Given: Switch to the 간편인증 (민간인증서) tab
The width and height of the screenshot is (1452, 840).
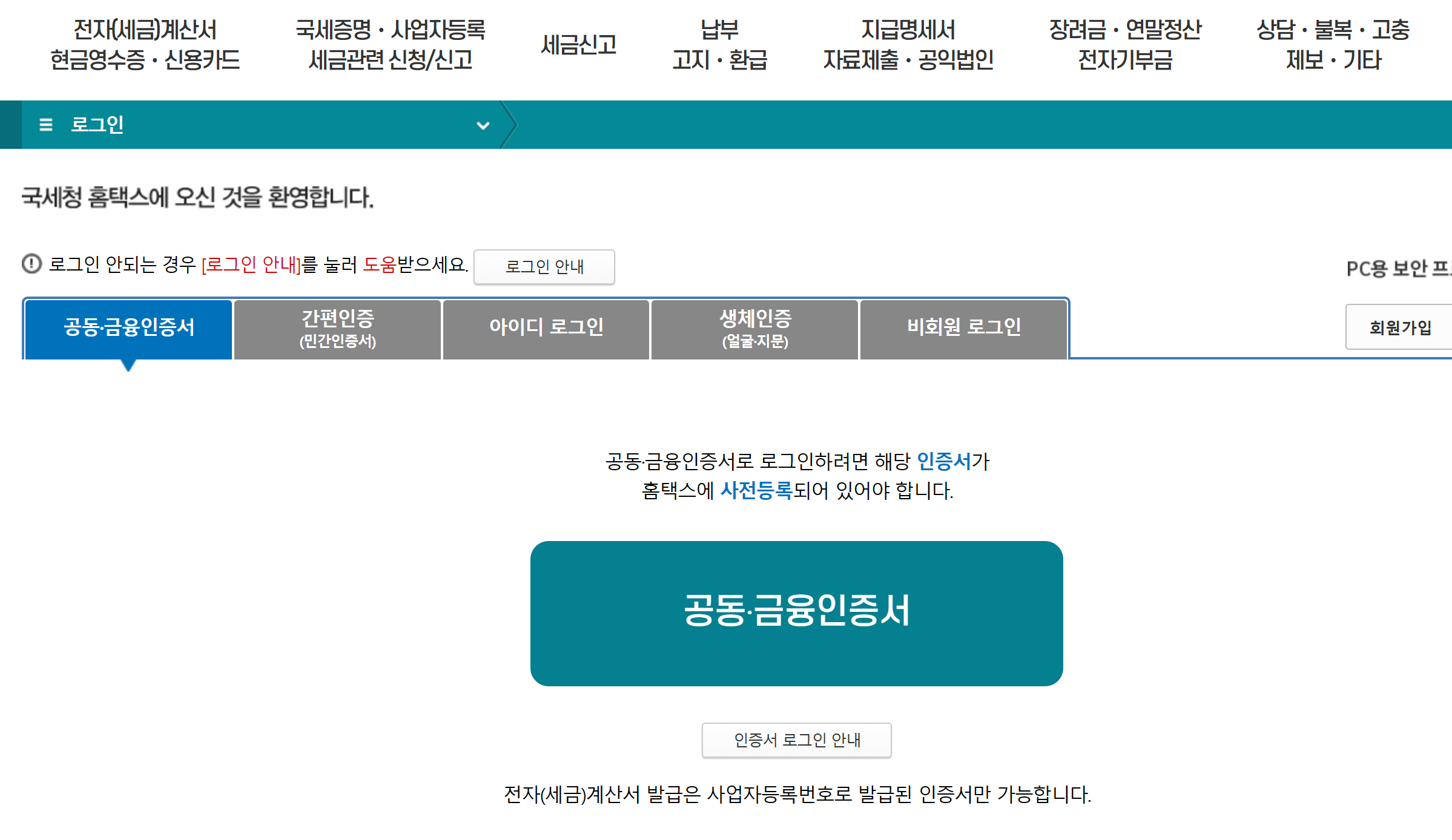Looking at the screenshot, I should [x=337, y=329].
